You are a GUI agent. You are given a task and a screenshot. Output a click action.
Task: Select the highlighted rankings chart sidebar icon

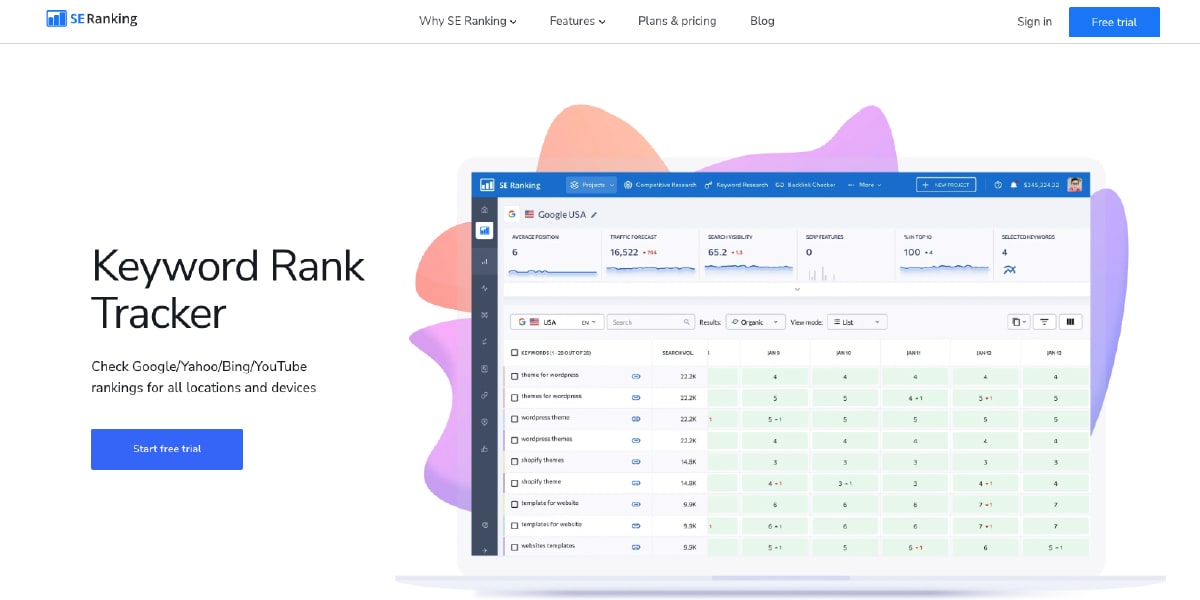(484, 230)
